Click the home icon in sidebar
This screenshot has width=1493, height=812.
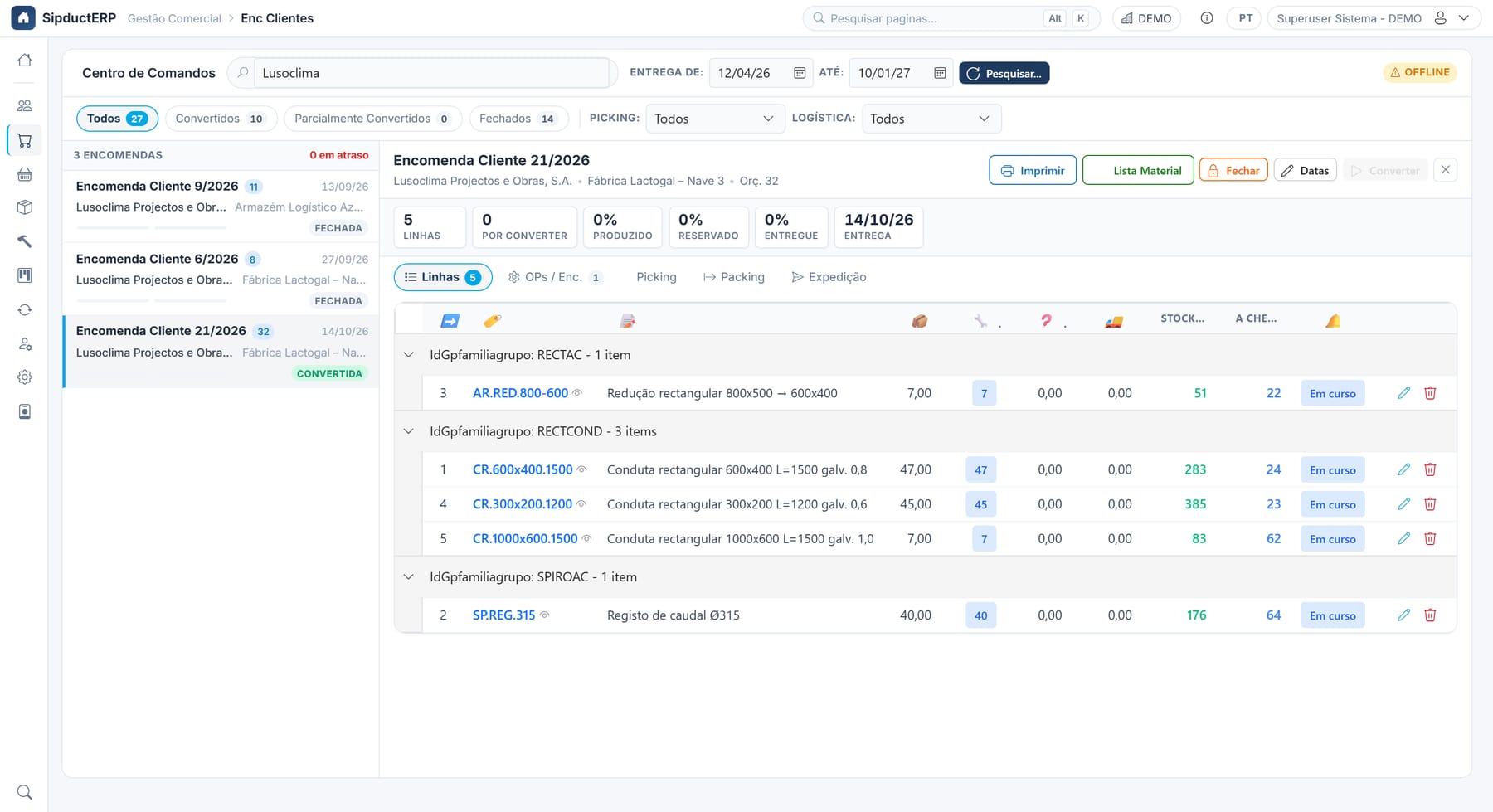pyautogui.click(x=25, y=60)
